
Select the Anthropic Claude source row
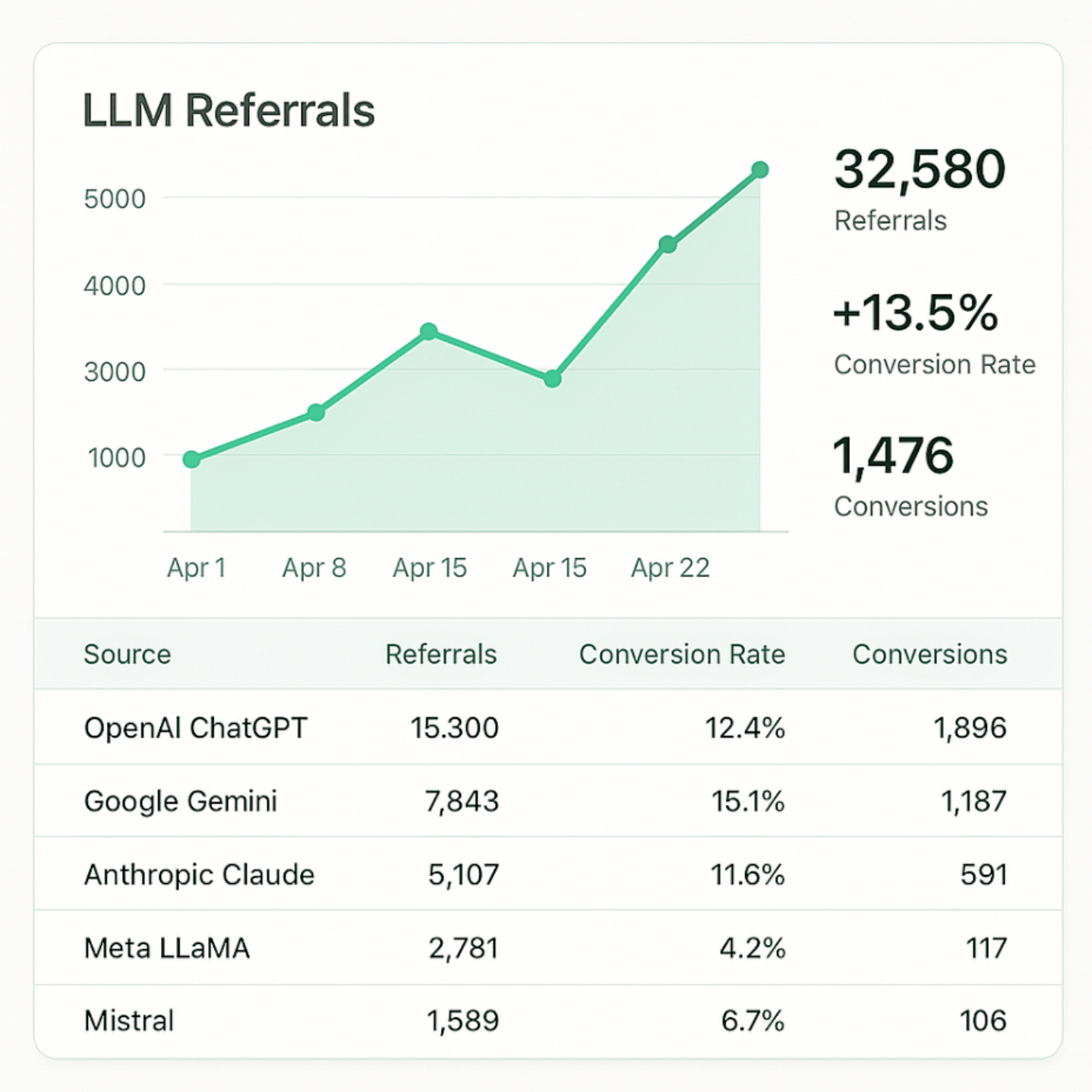click(x=548, y=874)
